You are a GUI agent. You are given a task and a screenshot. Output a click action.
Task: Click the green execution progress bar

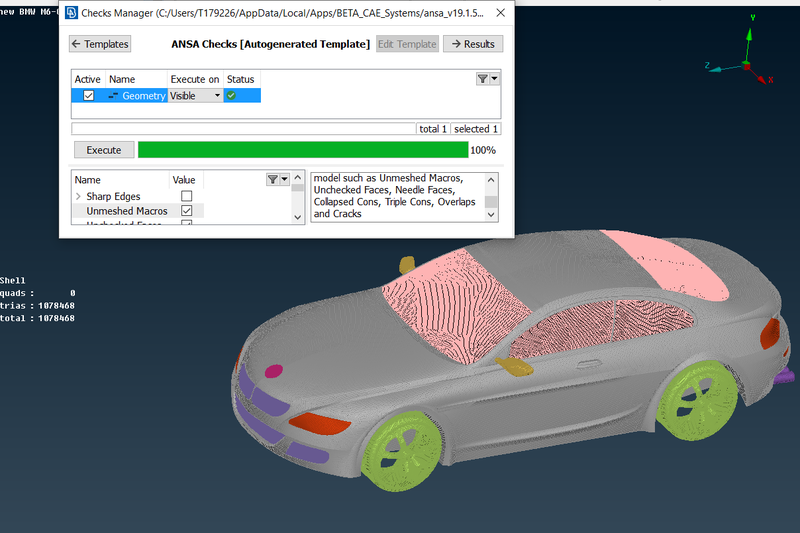click(x=303, y=150)
